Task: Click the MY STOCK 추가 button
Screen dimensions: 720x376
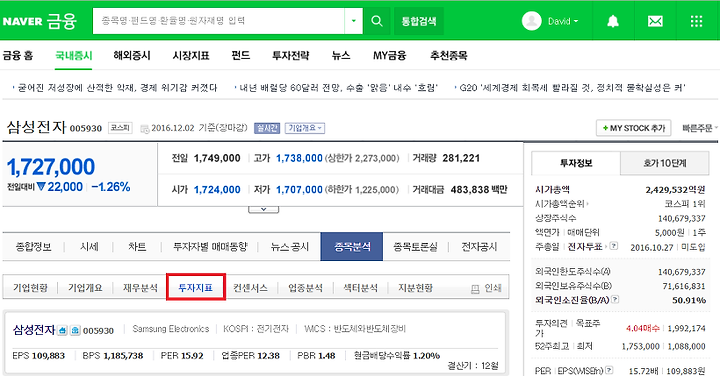Action: pyautogui.click(x=634, y=128)
